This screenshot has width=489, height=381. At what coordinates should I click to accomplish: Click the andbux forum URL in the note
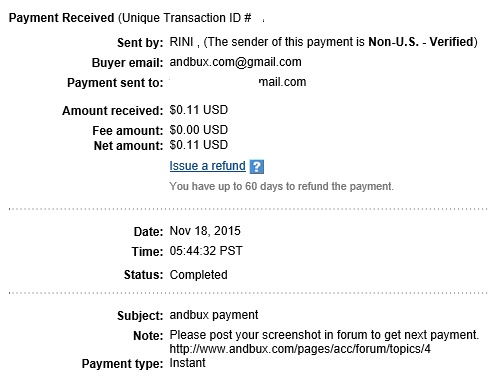[x=300, y=349]
